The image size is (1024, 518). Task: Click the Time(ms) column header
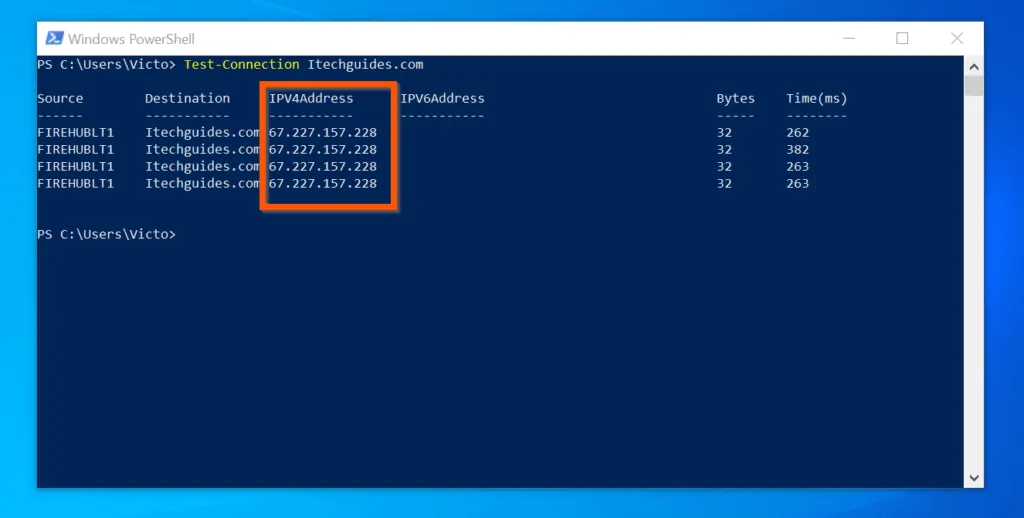tap(816, 99)
